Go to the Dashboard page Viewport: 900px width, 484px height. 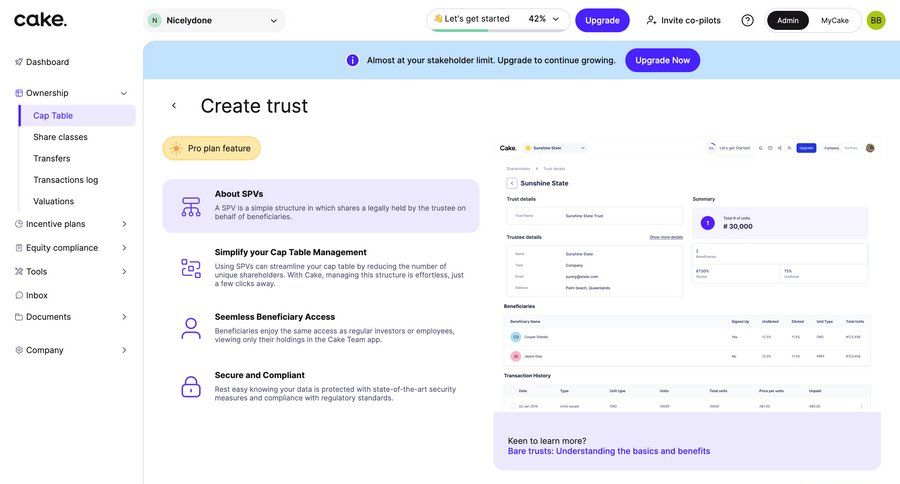pyautogui.click(x=47, y=62)
